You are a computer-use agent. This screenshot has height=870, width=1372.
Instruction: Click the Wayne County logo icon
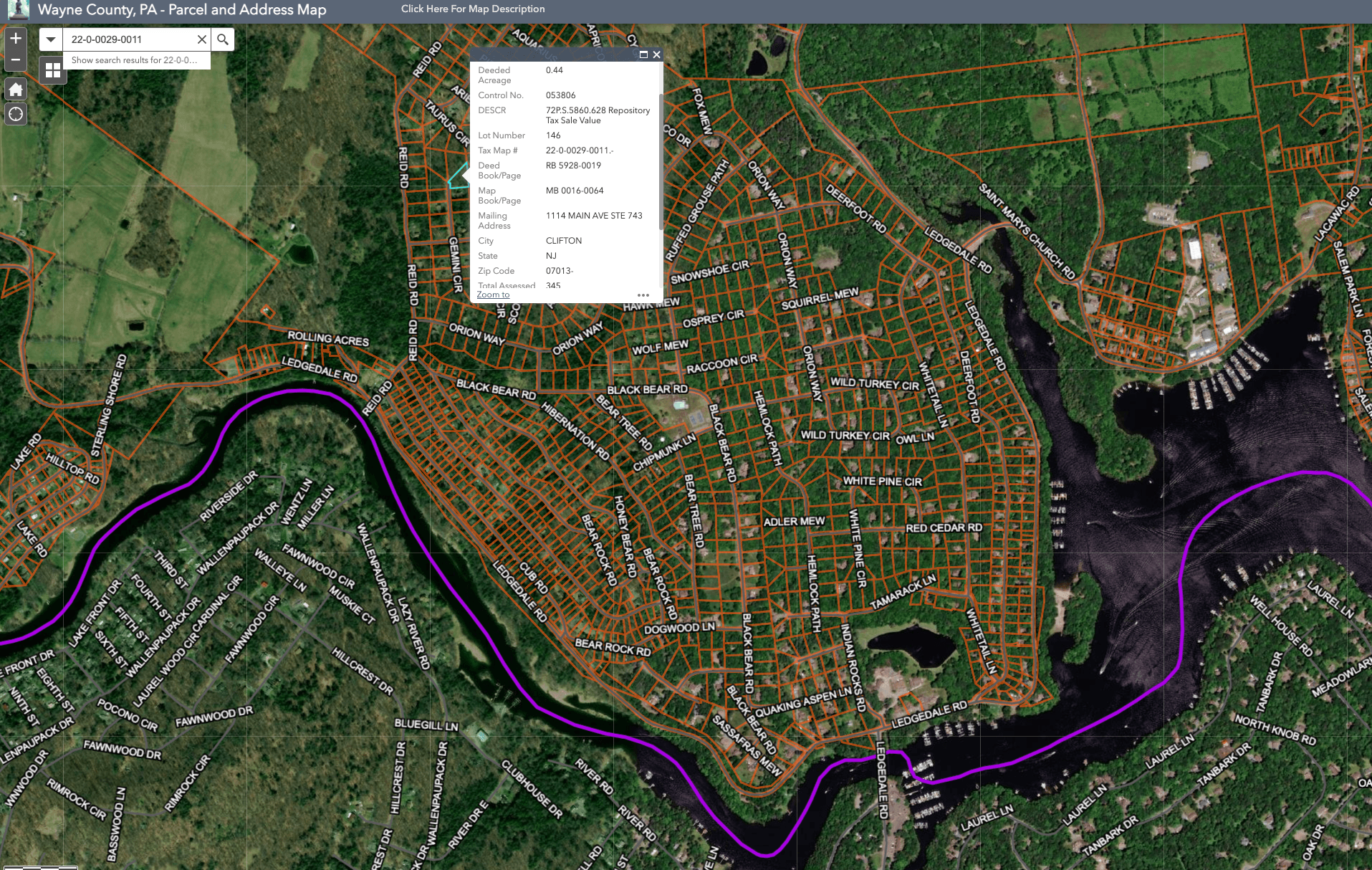pos(17,9)
